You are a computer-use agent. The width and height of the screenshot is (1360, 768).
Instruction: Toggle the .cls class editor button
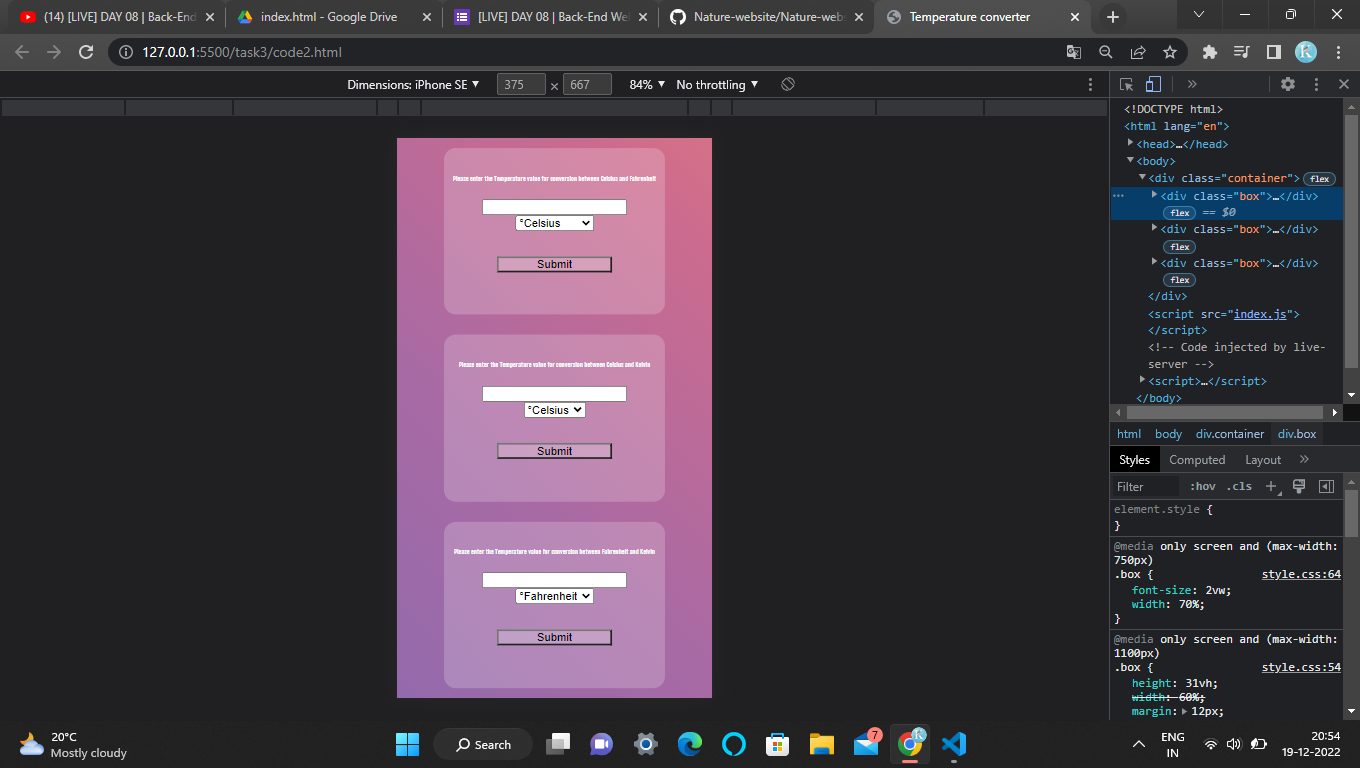pyautogui.click(x=1239, y=486)
